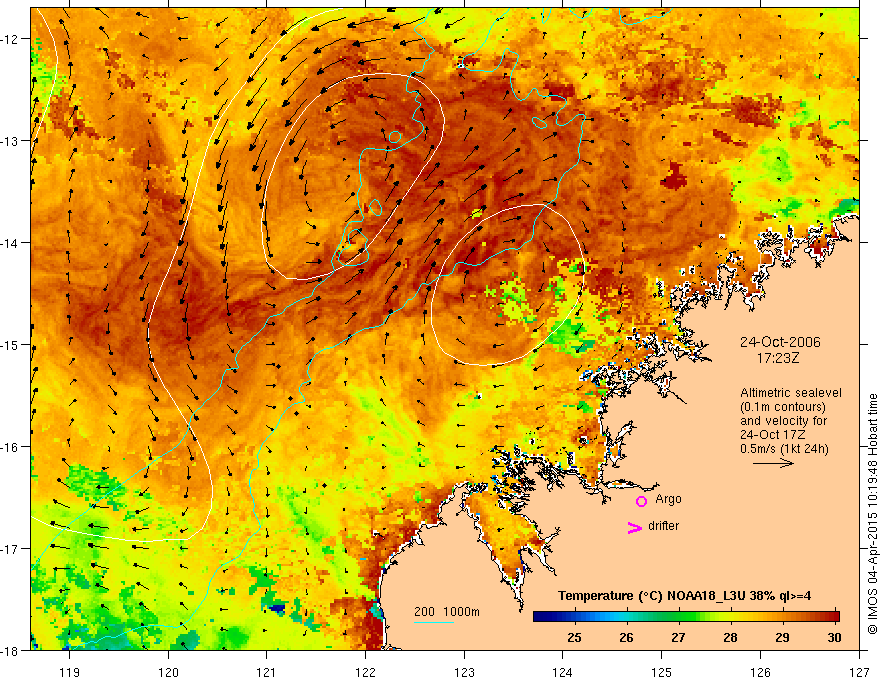Screen dimensions: 880x680
Task: Click the color bar label 30
Action: pos(834,637)
